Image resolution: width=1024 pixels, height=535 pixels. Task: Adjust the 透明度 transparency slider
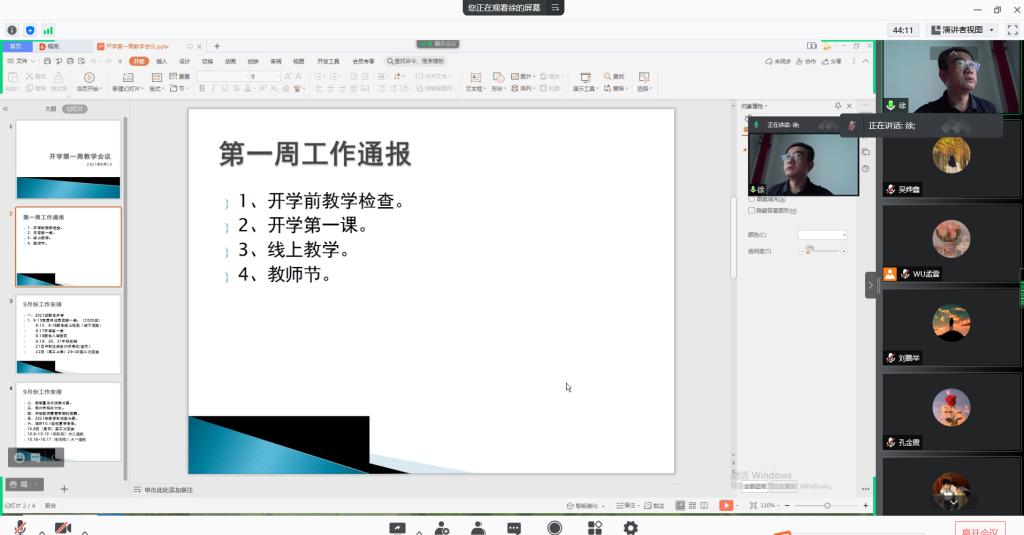[823, 251]
